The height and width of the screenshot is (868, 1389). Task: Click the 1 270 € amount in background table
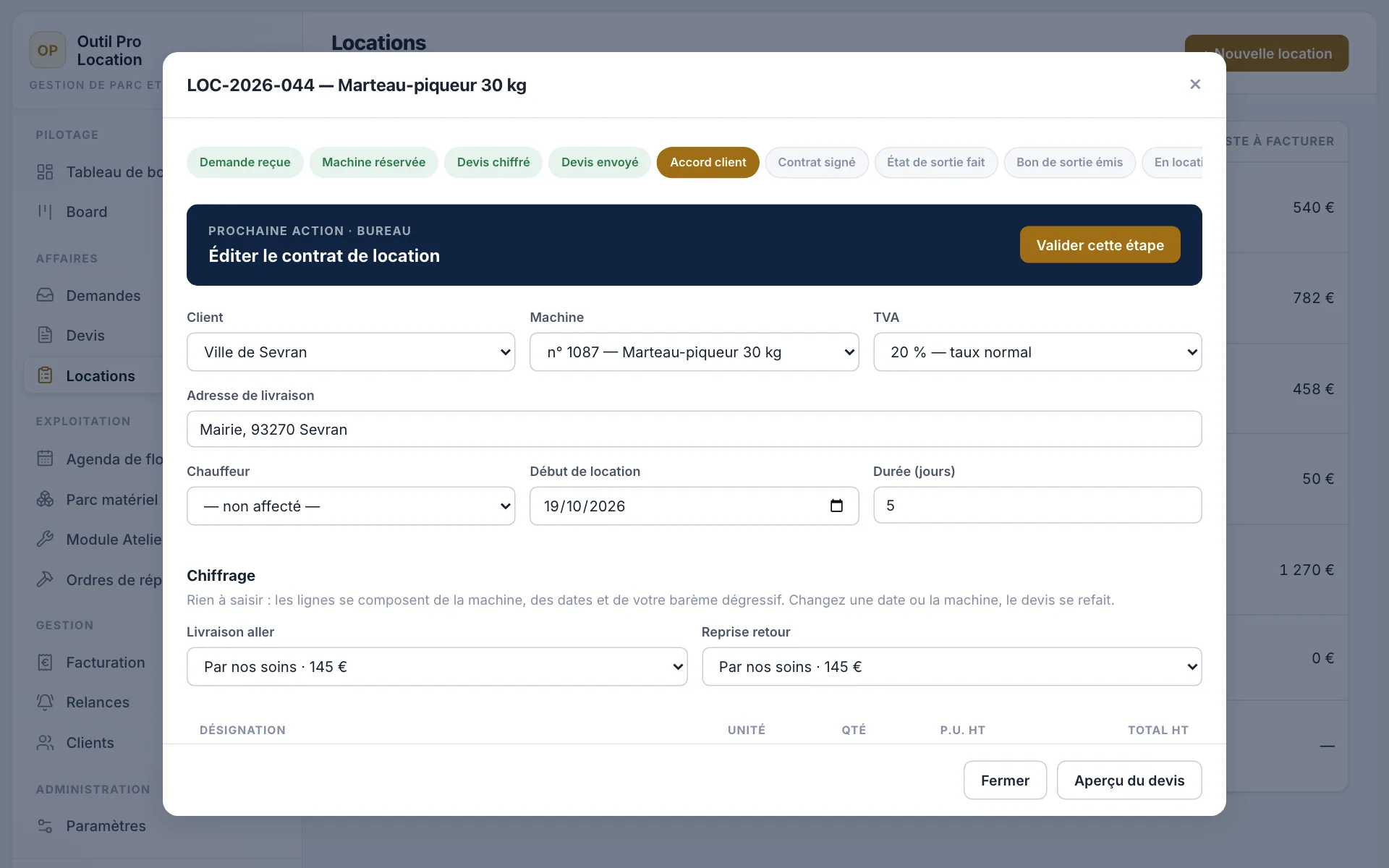point(1307,570)
